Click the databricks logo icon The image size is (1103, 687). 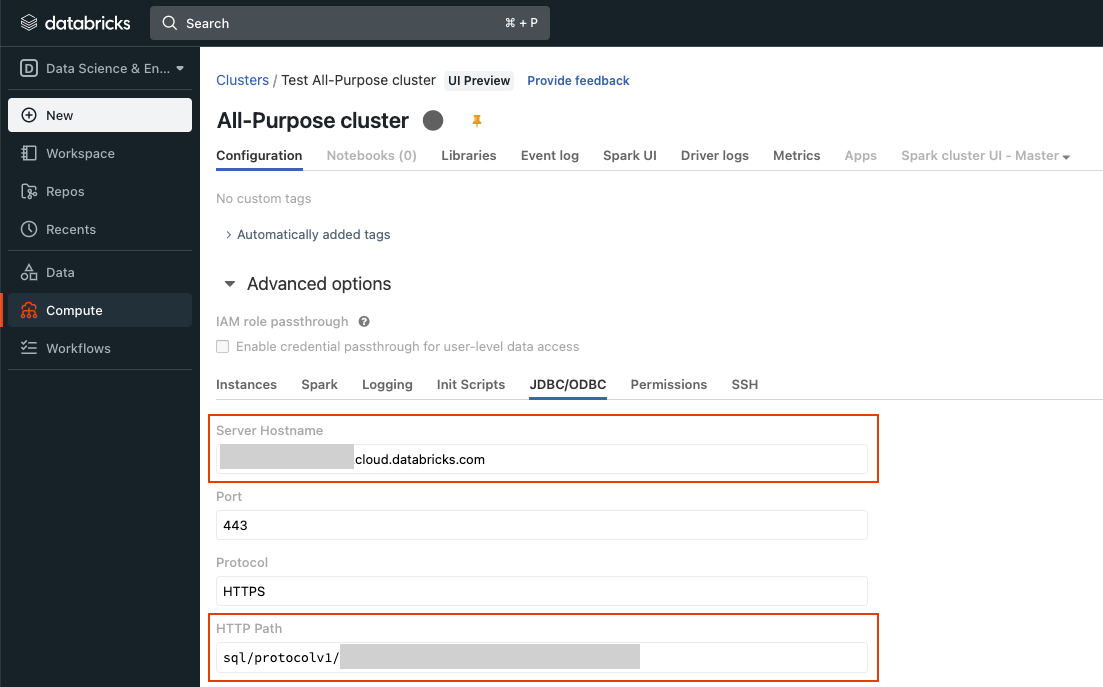[29, 23]
